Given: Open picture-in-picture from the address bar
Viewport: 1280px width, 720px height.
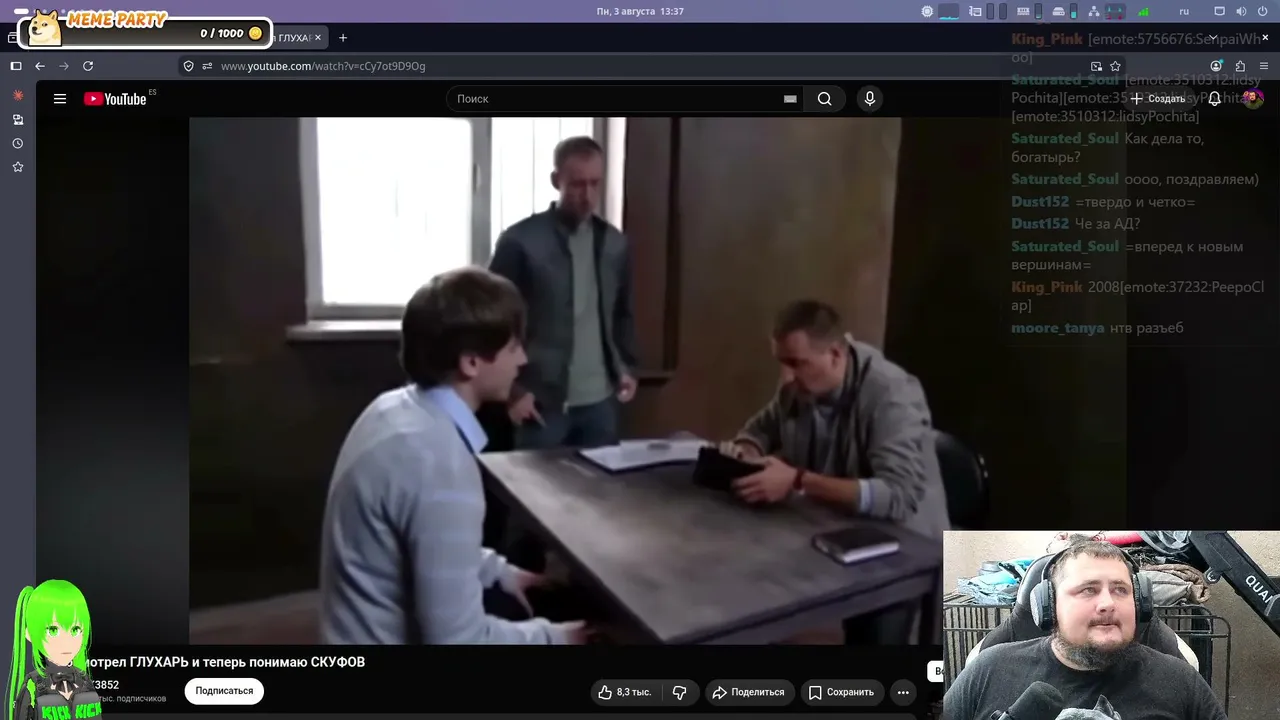Looking at the screenshot, I should (1096, 66).
